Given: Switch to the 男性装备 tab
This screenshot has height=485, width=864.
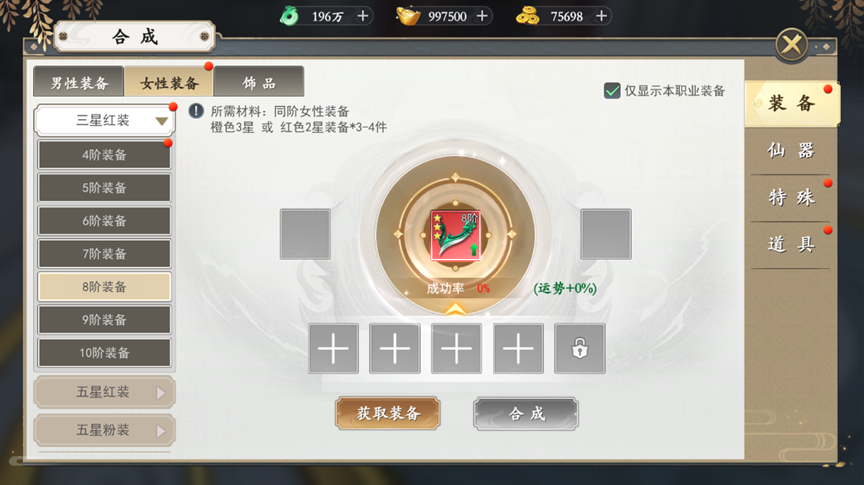Looking at the screenshot, I should (x=79, y=83).
